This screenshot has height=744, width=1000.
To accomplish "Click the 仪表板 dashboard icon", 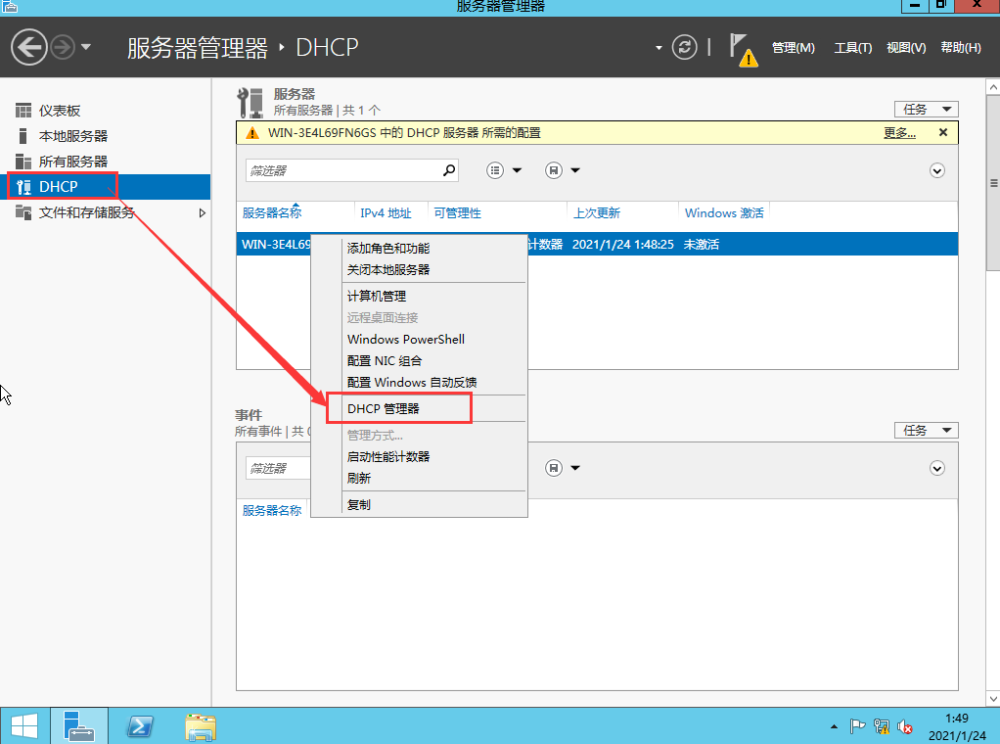I will tap(24, 111).
